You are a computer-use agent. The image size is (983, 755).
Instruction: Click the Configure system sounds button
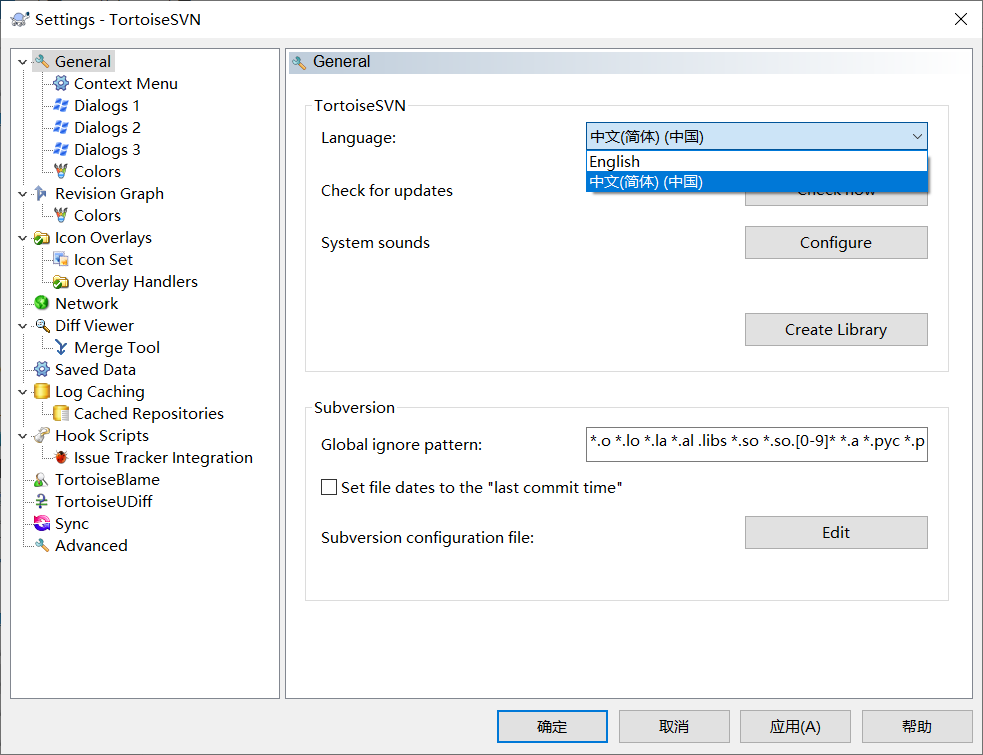tap(836, 243)
